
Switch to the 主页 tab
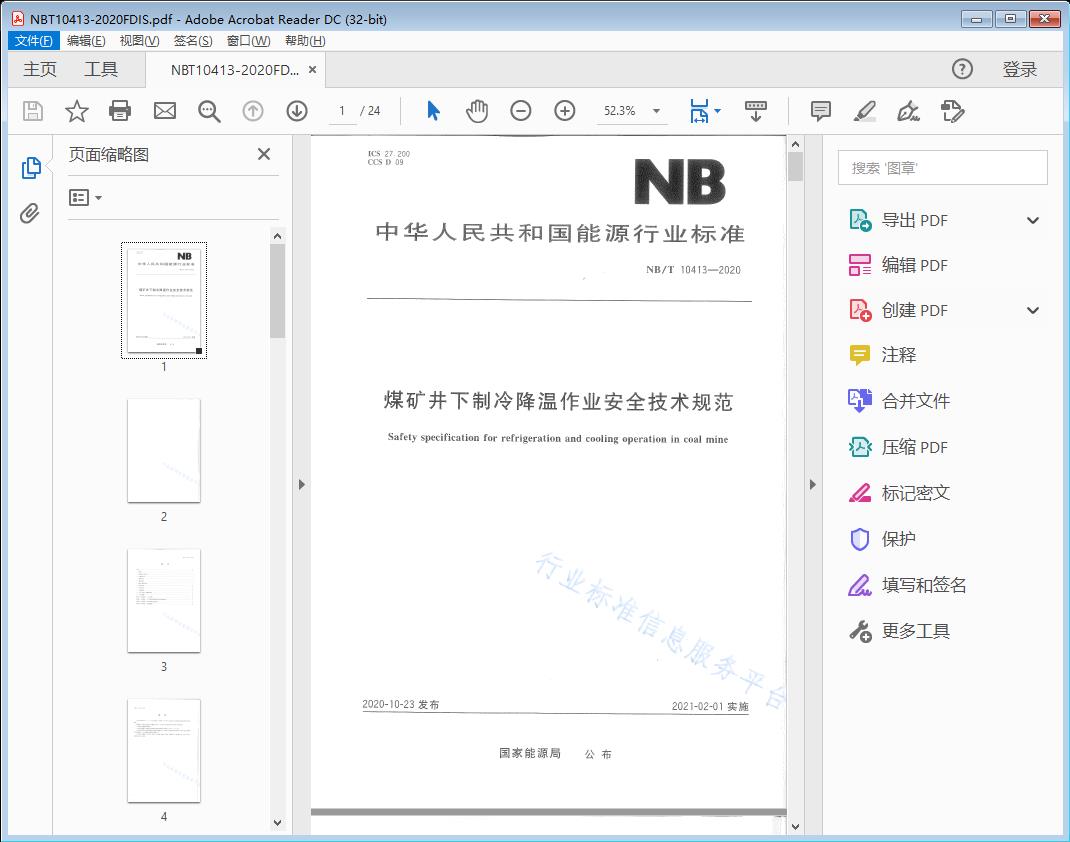pos(39,69)
